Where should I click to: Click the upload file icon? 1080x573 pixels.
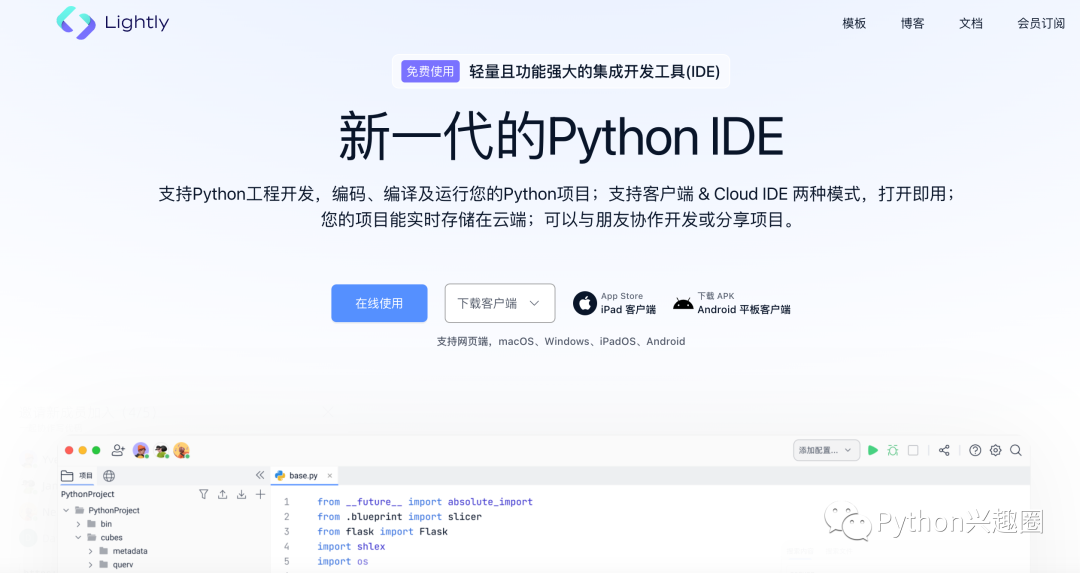tap(222, 494)
